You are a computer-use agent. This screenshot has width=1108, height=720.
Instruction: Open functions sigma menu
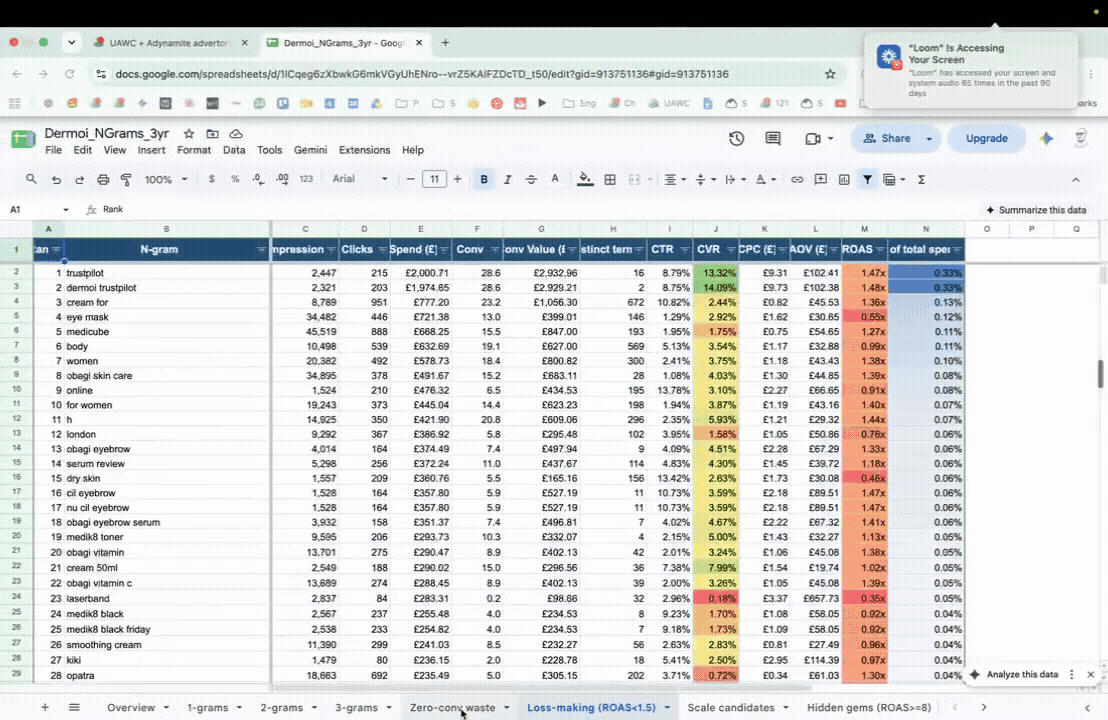click(921, 179)
